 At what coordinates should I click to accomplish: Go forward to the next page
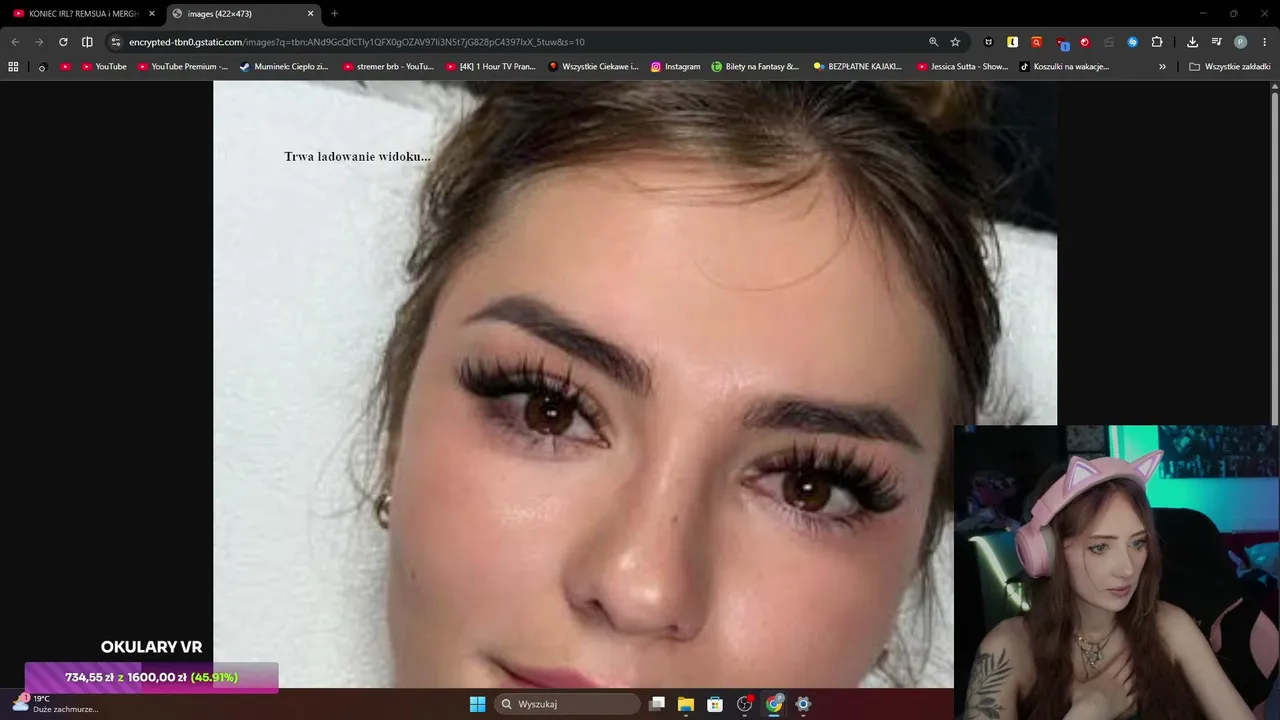[39, 42]
